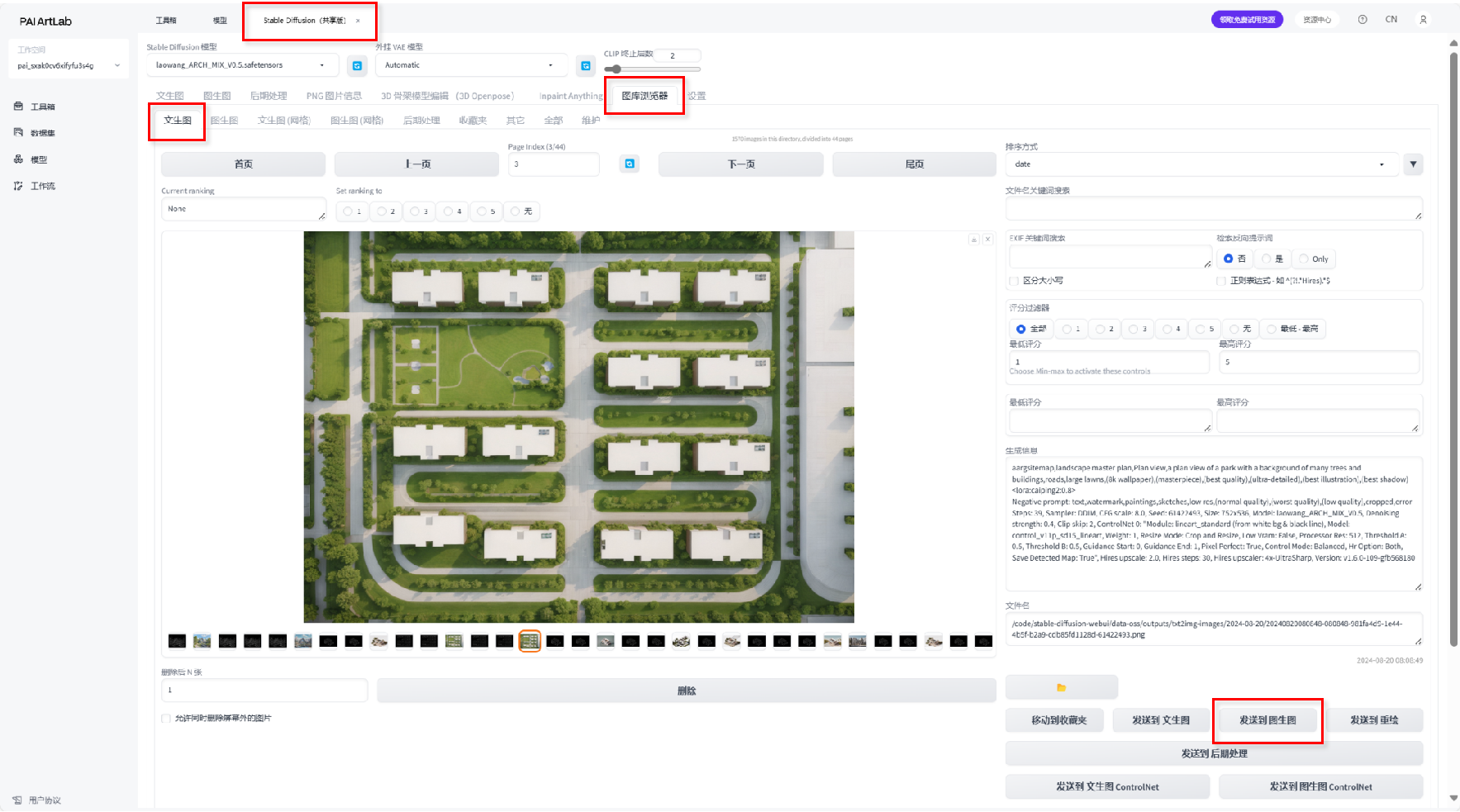Click 发送到 后期处理 button
The height and width of the screenshot is (812, 1460).
[1214, 753]
